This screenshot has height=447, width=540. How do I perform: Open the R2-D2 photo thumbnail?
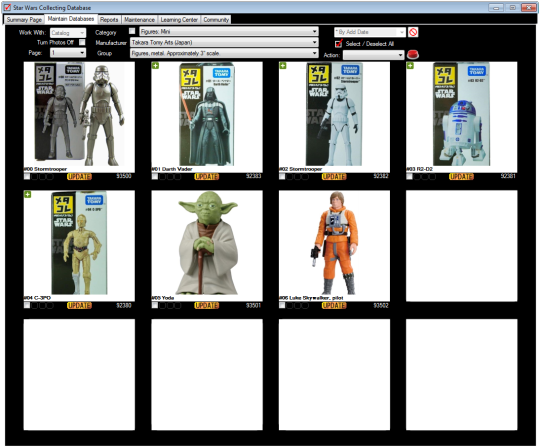[461, 114]
